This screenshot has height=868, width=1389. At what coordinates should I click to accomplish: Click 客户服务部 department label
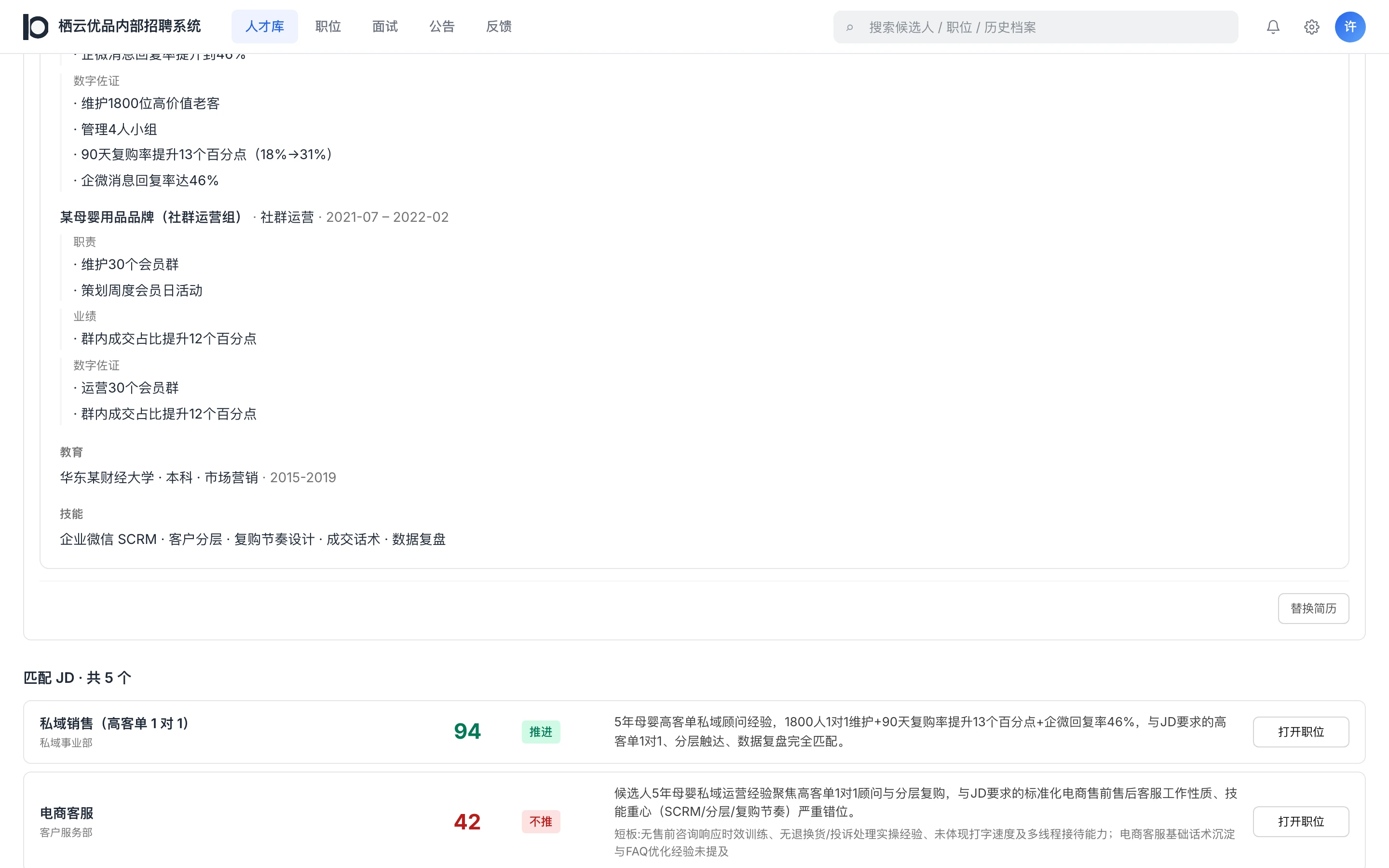[x=66, y=832]
